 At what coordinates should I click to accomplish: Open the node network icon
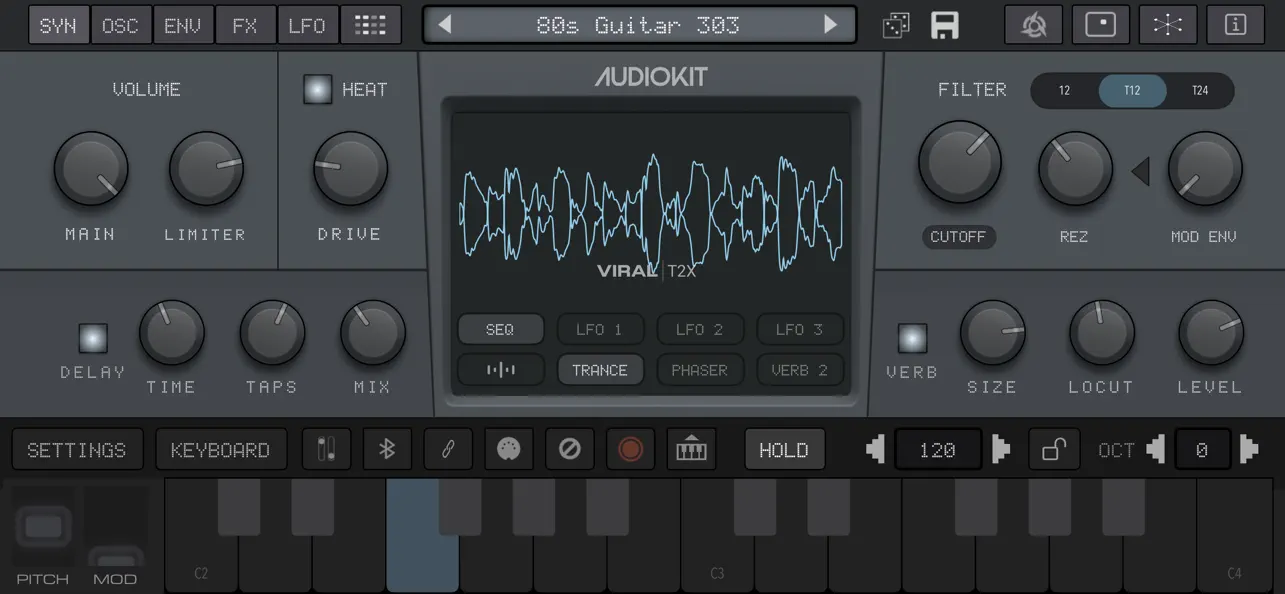point(1168,26)
